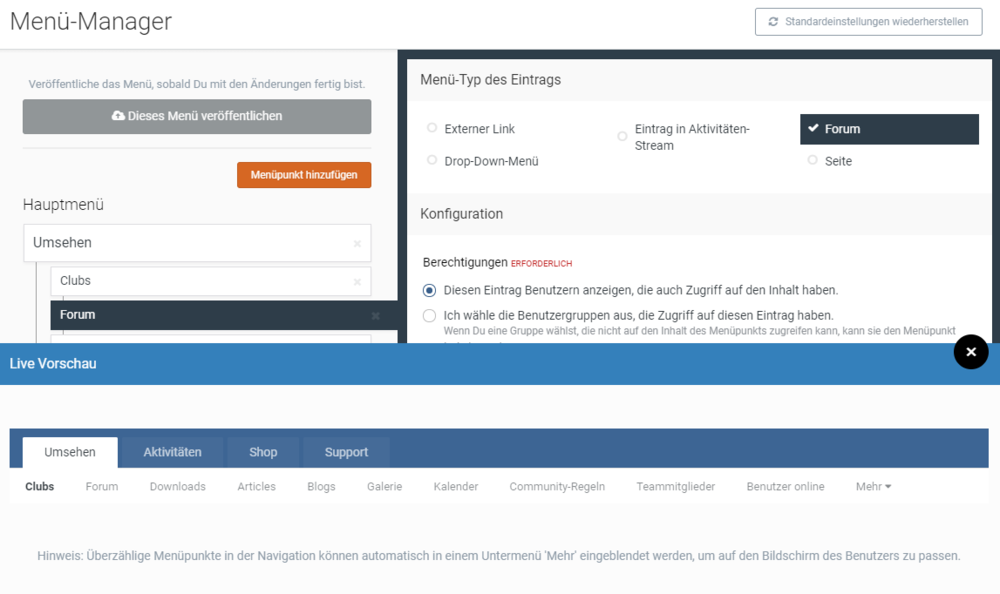
Task: Delete the Clubs entry with its X icon
Action: [x=357, y=282]
